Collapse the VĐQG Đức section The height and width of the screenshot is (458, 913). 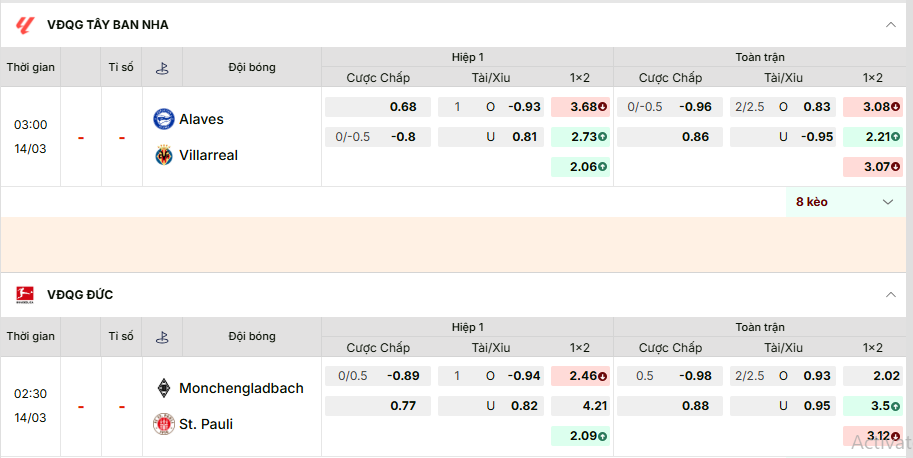[x=890, y=295]
